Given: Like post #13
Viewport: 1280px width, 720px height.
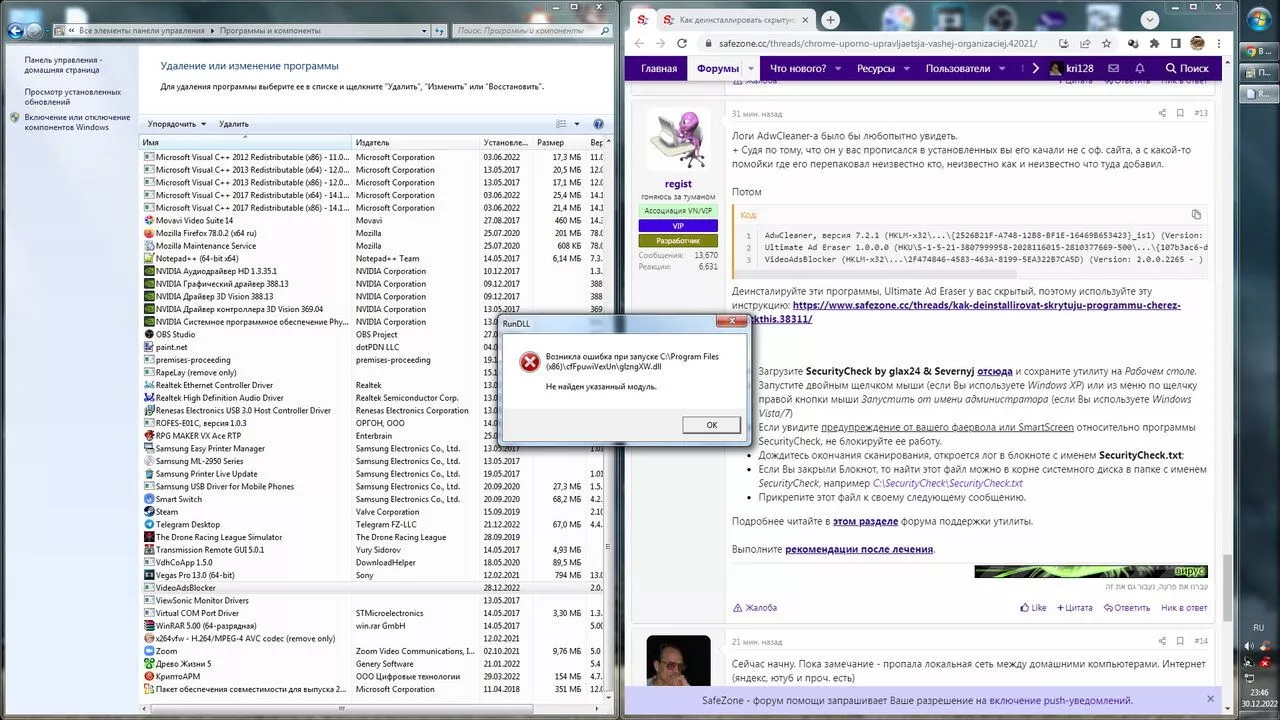Looking at the screenshot, I should [1033, 607].
